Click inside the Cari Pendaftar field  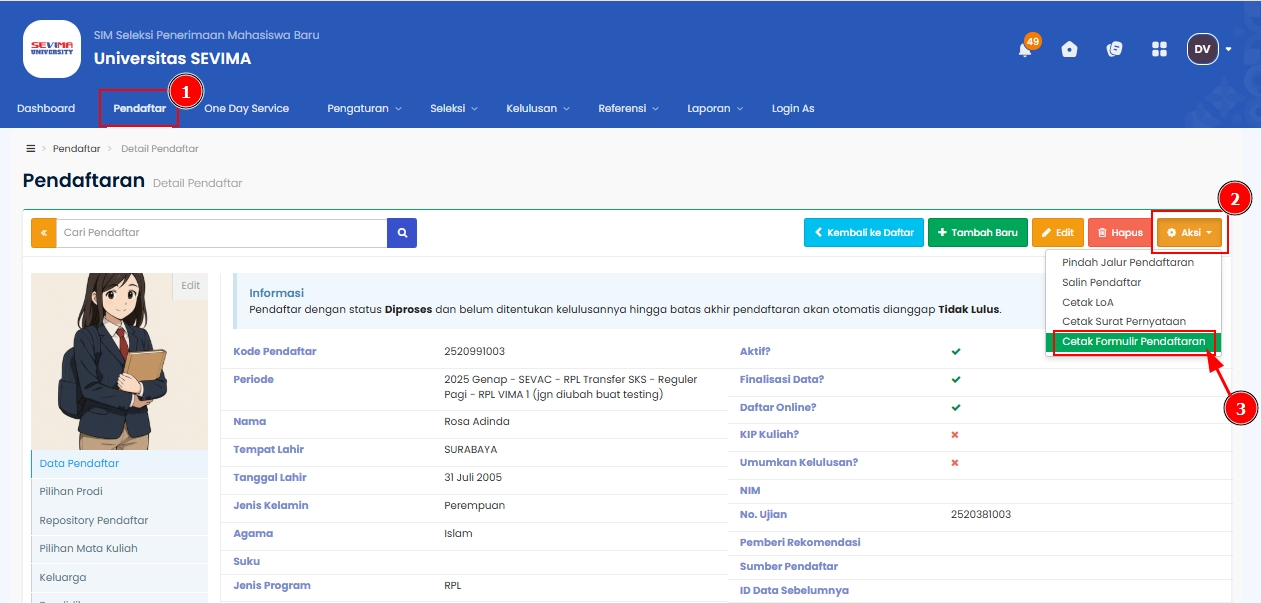click(x=221, y=233)
